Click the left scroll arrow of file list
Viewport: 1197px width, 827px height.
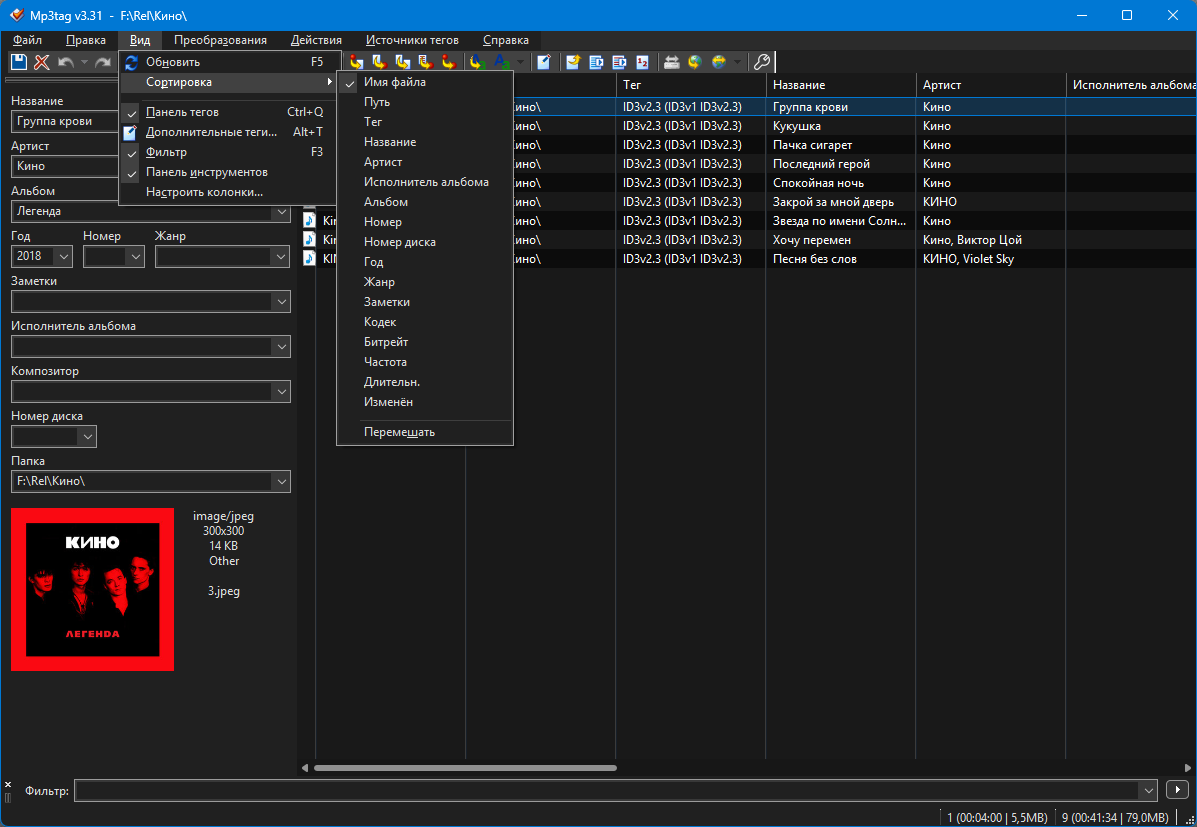click(x=305, y=767)
